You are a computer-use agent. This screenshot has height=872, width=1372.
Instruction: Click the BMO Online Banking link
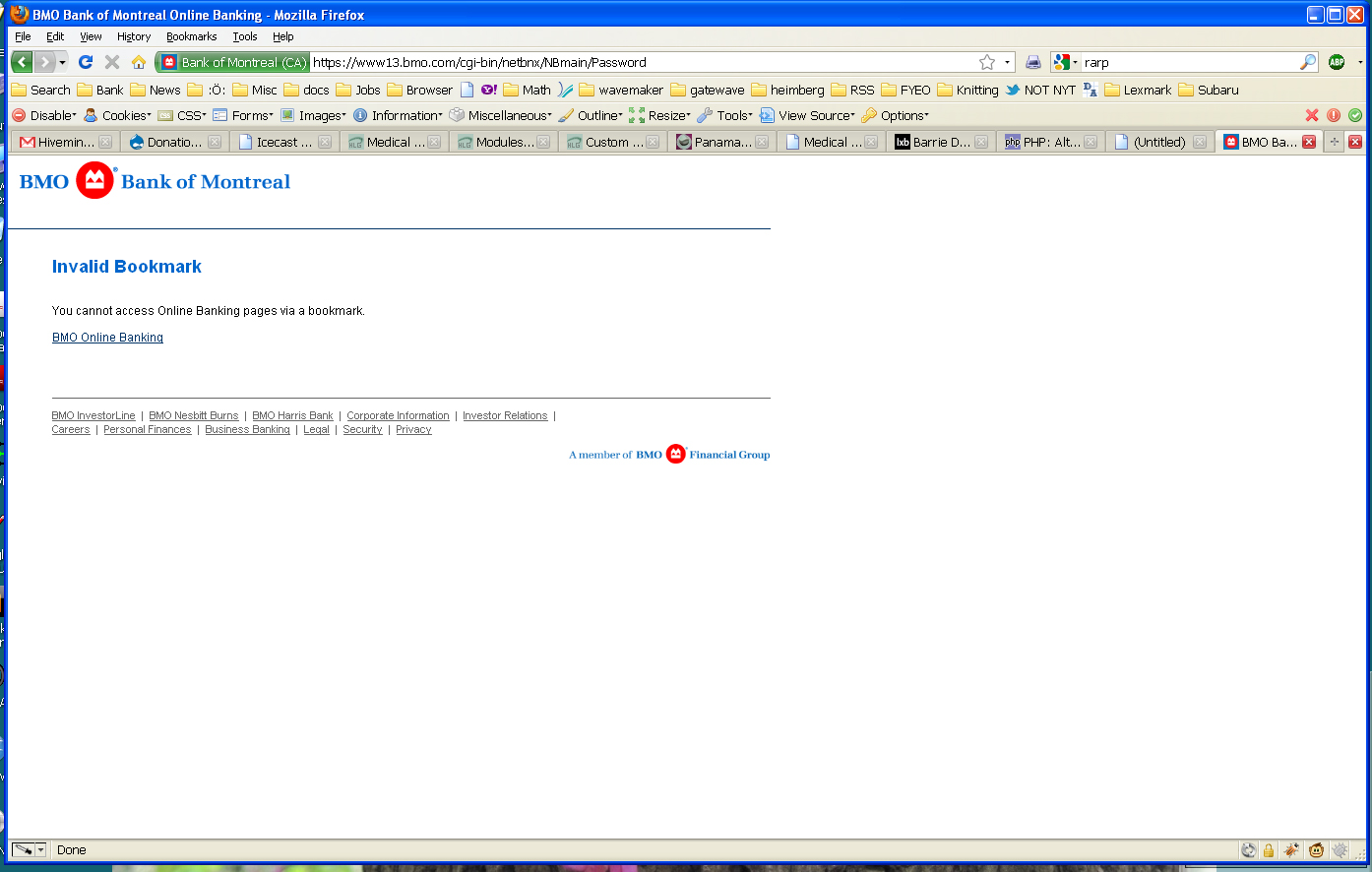click(x=107, y=338)
